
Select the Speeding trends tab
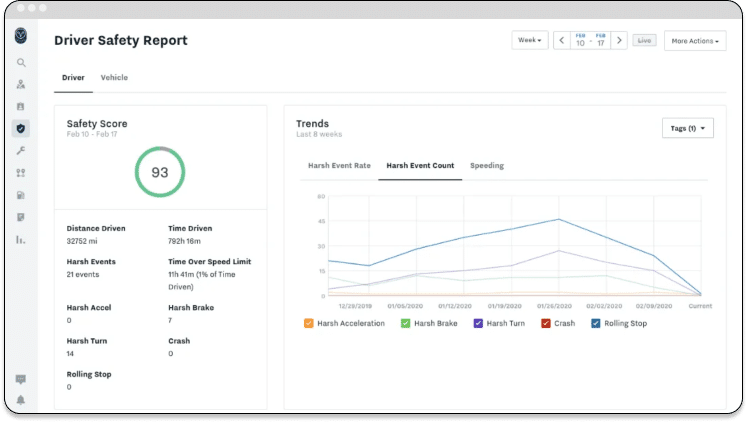pos(487,166)
